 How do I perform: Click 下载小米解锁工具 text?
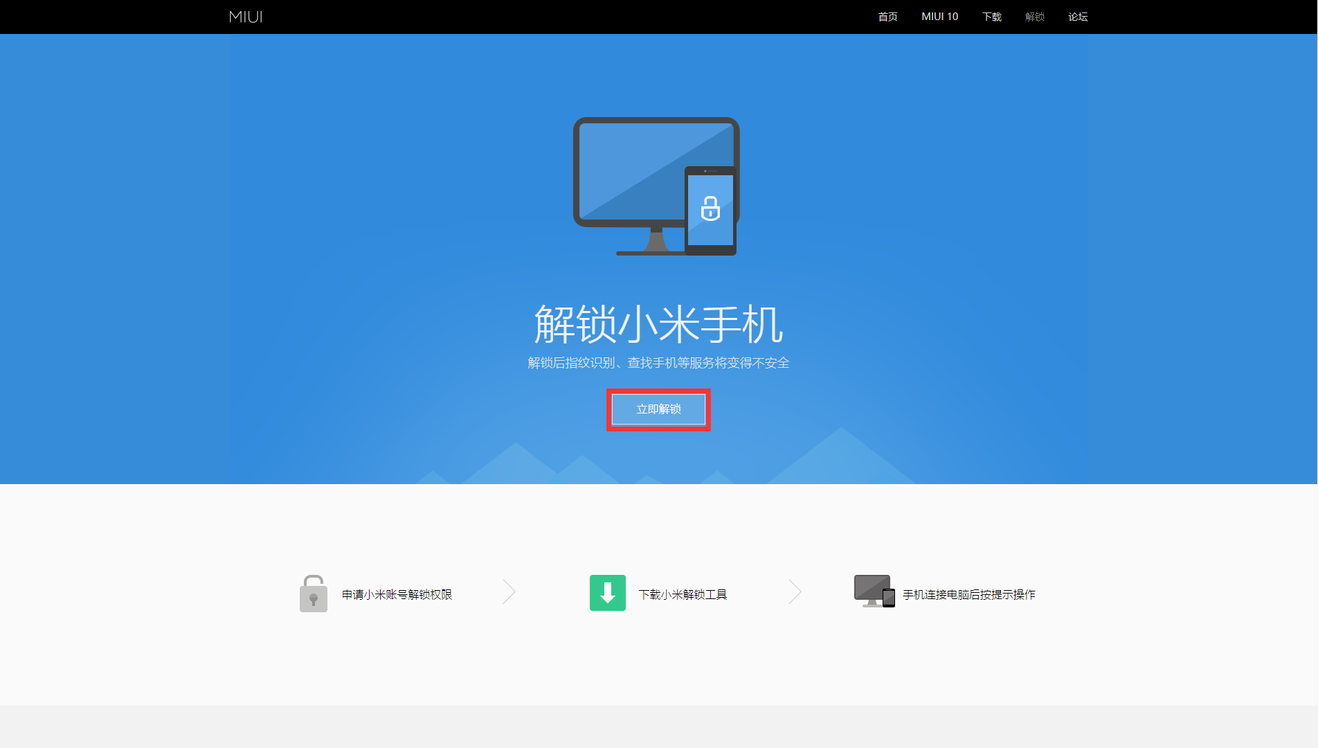click(x=683, y=595)
